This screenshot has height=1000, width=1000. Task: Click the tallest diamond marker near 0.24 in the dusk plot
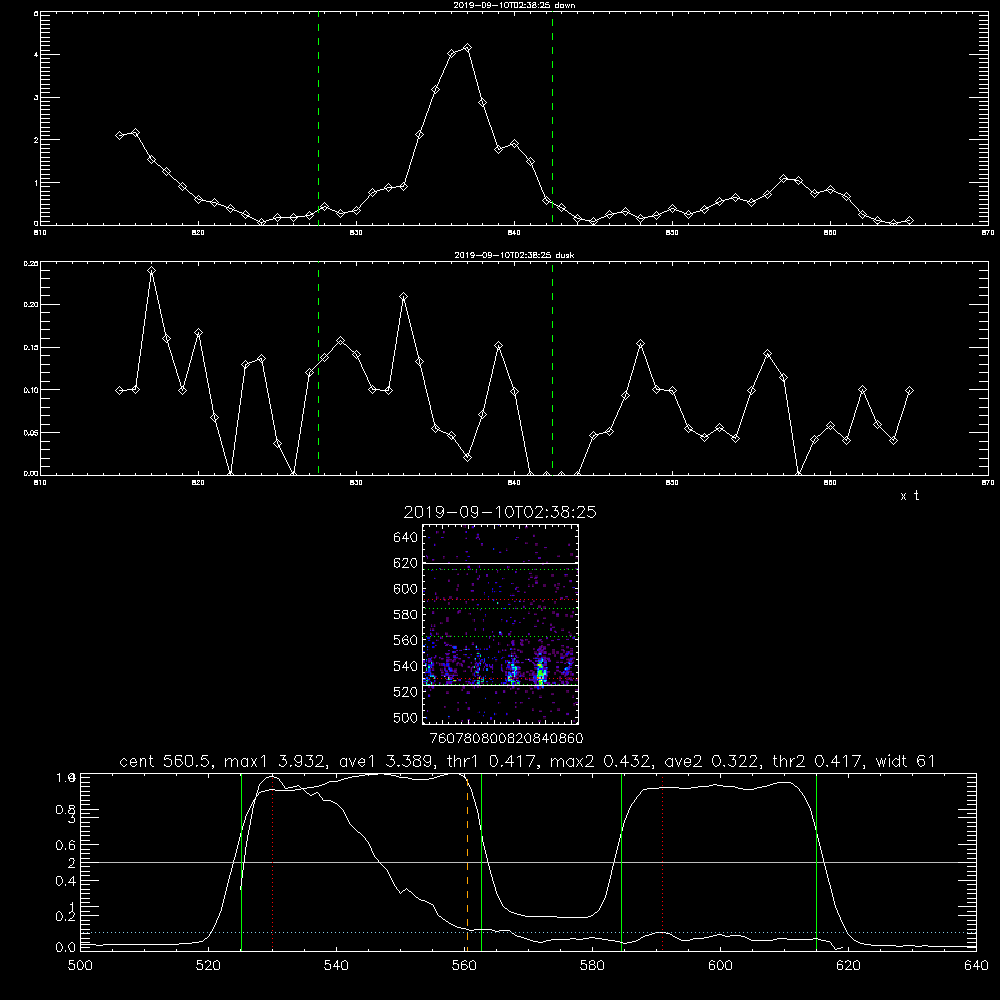pyautogui.click(x=151, y=270)
